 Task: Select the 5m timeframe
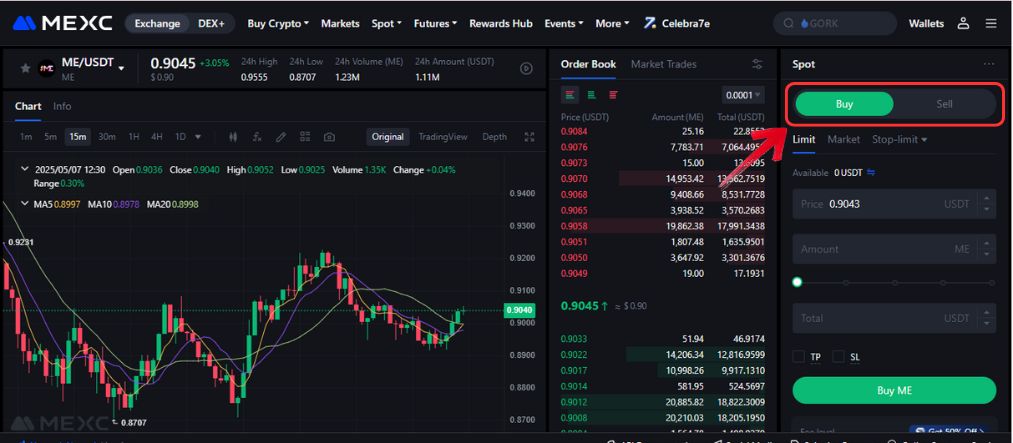pos(50,137)
